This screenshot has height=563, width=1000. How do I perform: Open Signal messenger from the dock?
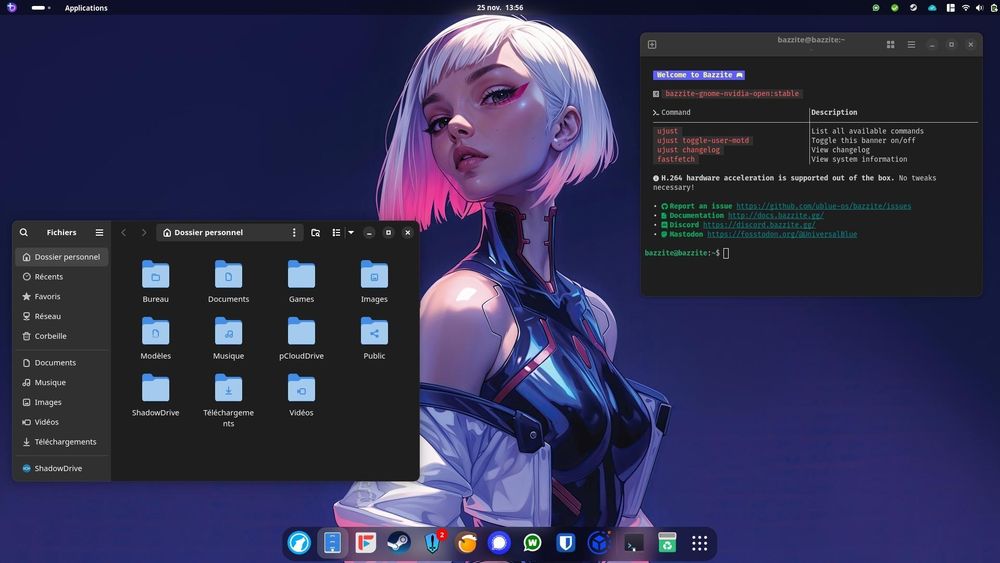[499, 543]
